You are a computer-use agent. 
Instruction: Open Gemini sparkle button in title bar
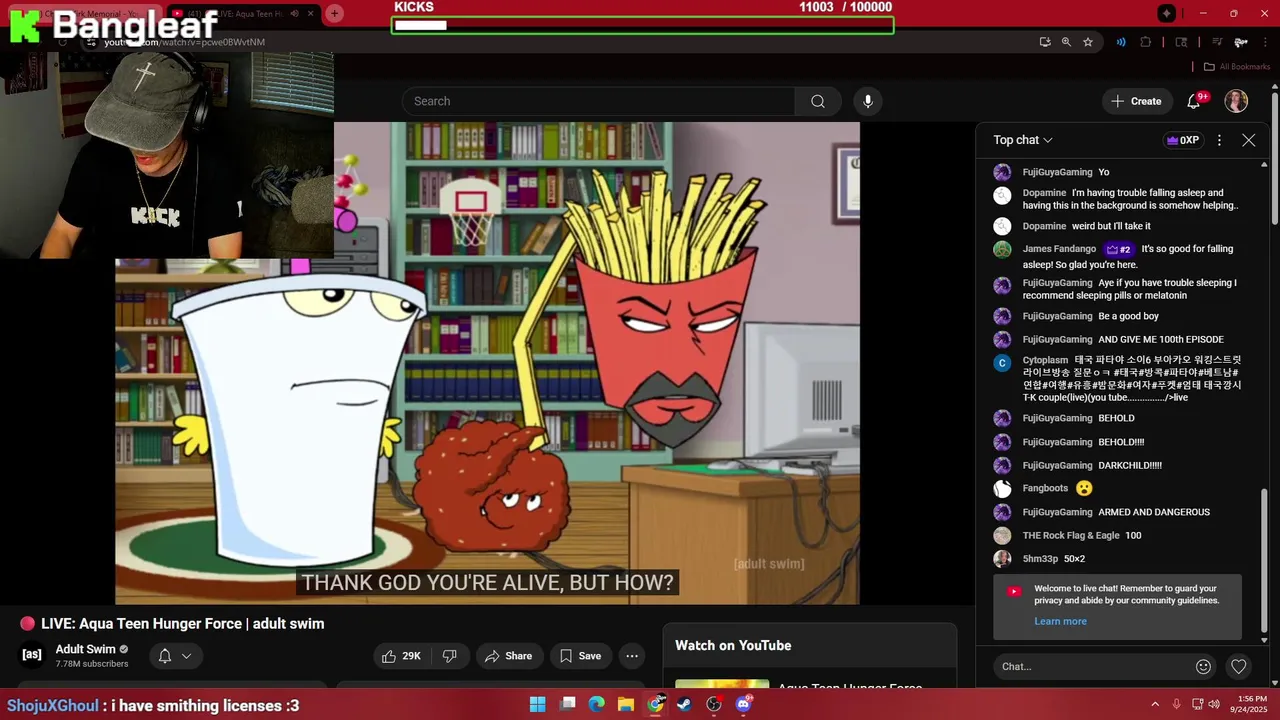click(1167, 13)
